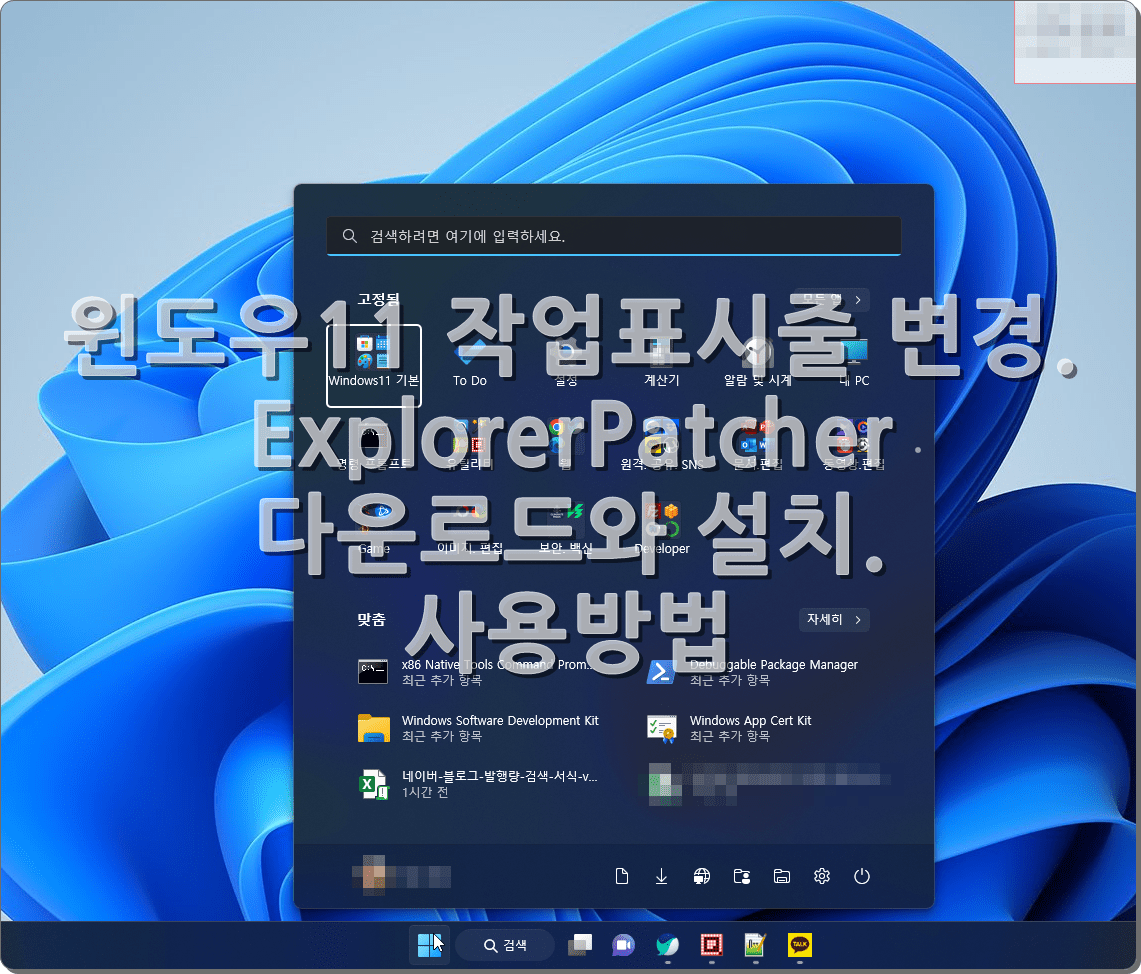Screen dimensions: 1141x974
Task: Open the user profile account button
Action: tap(402, 875)
